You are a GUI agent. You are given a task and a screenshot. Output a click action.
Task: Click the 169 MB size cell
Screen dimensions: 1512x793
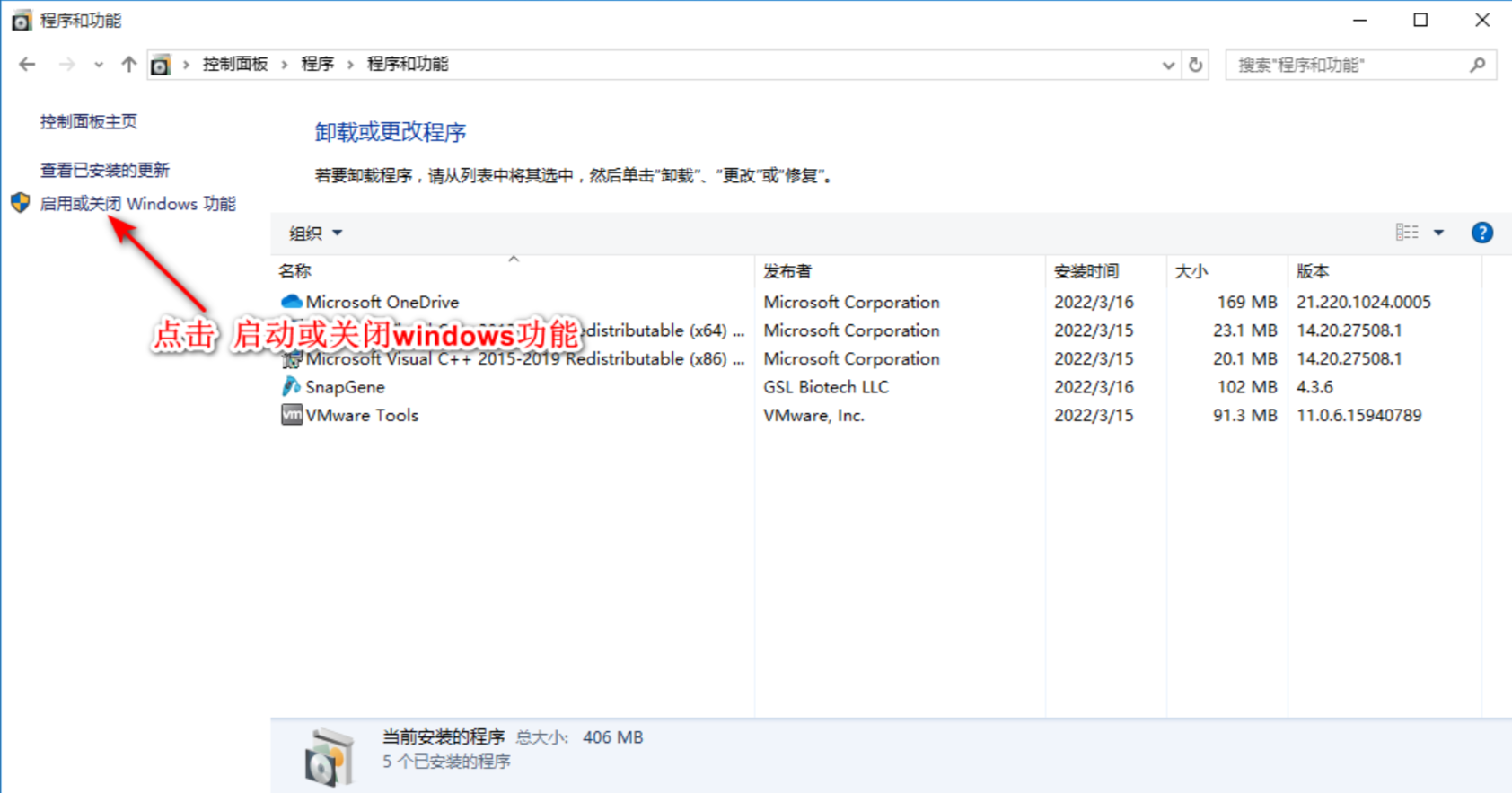[1247, 303]
